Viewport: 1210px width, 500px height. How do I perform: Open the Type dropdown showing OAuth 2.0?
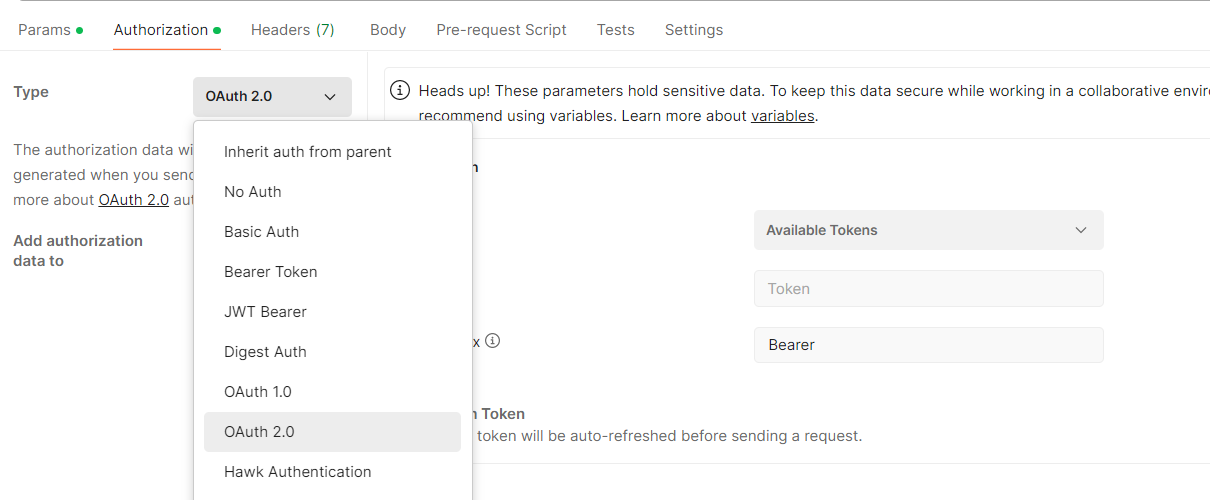click(x=272, y=97)
